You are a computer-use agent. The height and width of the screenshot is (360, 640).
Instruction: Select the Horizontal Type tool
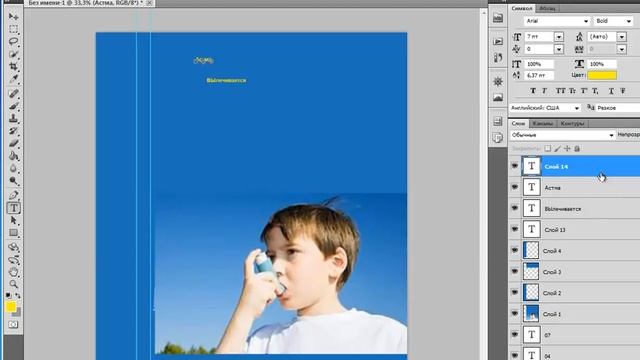[13, 208]
